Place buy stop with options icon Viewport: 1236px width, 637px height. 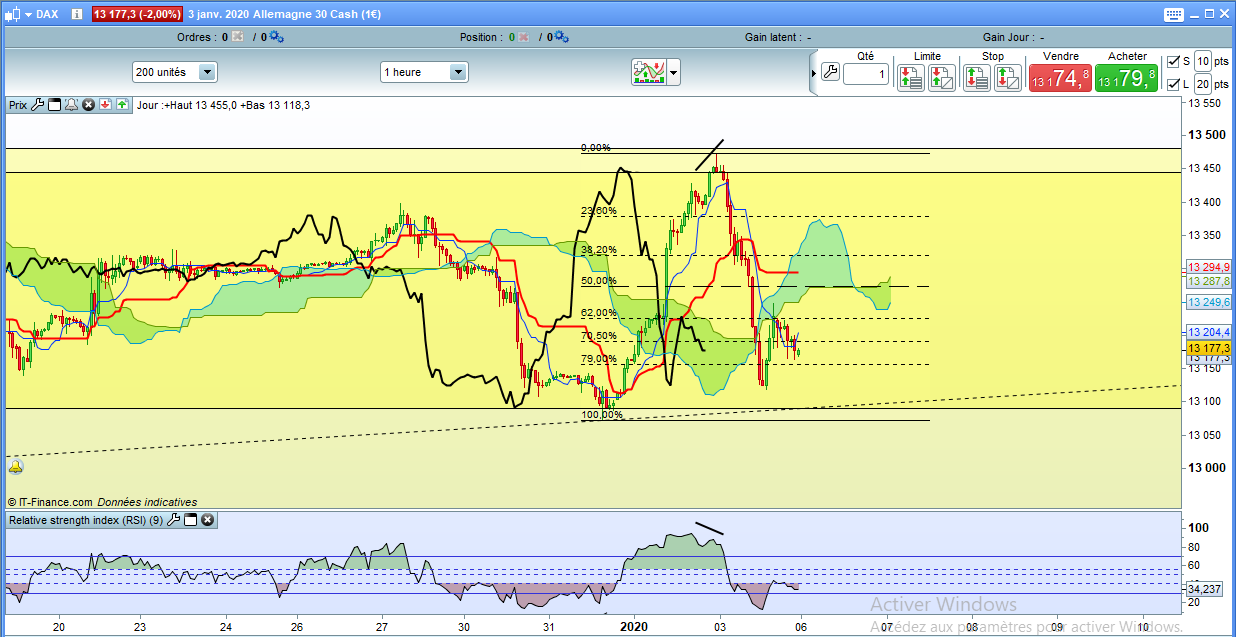(1007, 77)
